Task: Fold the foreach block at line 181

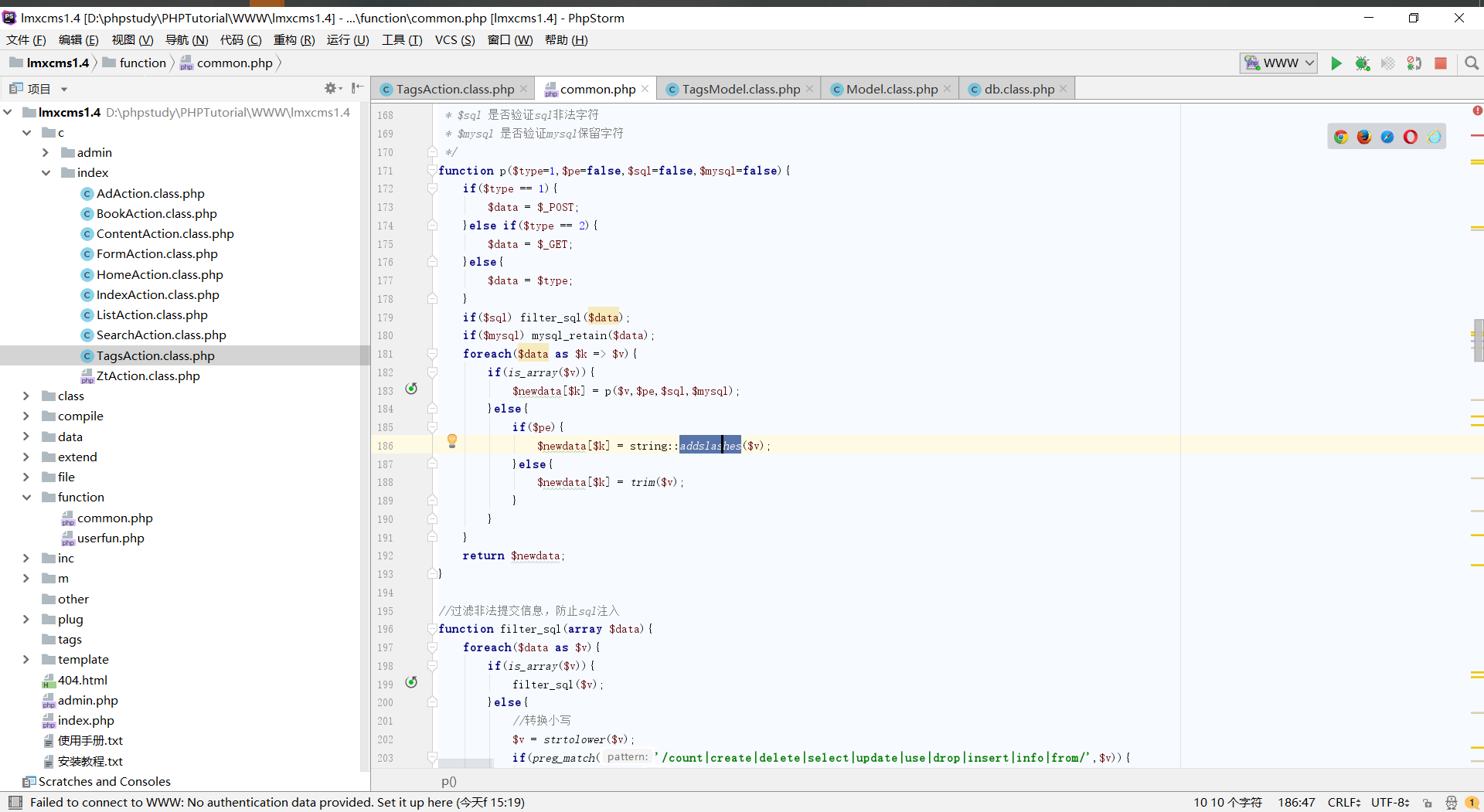Action: tap(433, 354)
